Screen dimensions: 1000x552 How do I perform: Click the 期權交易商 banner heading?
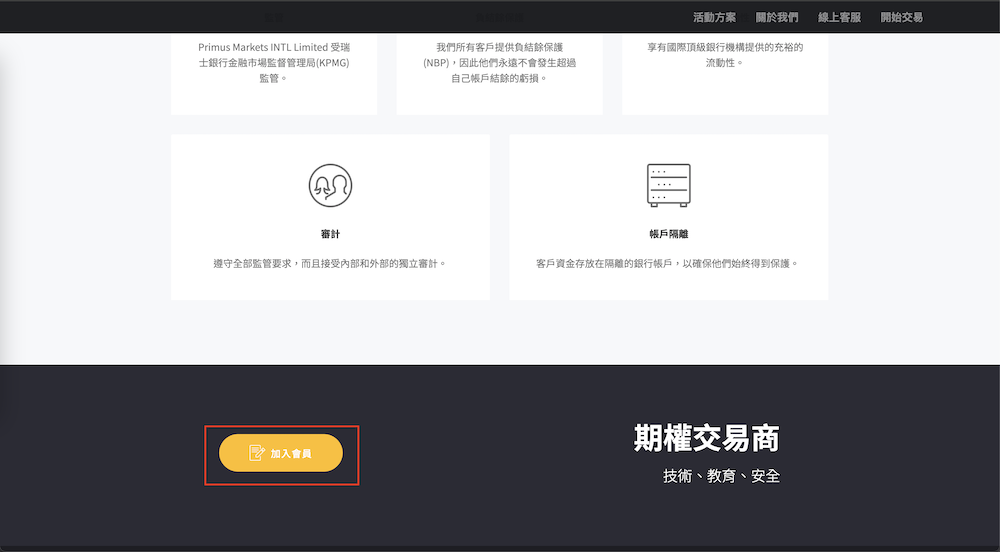click(x=706, y=438)
